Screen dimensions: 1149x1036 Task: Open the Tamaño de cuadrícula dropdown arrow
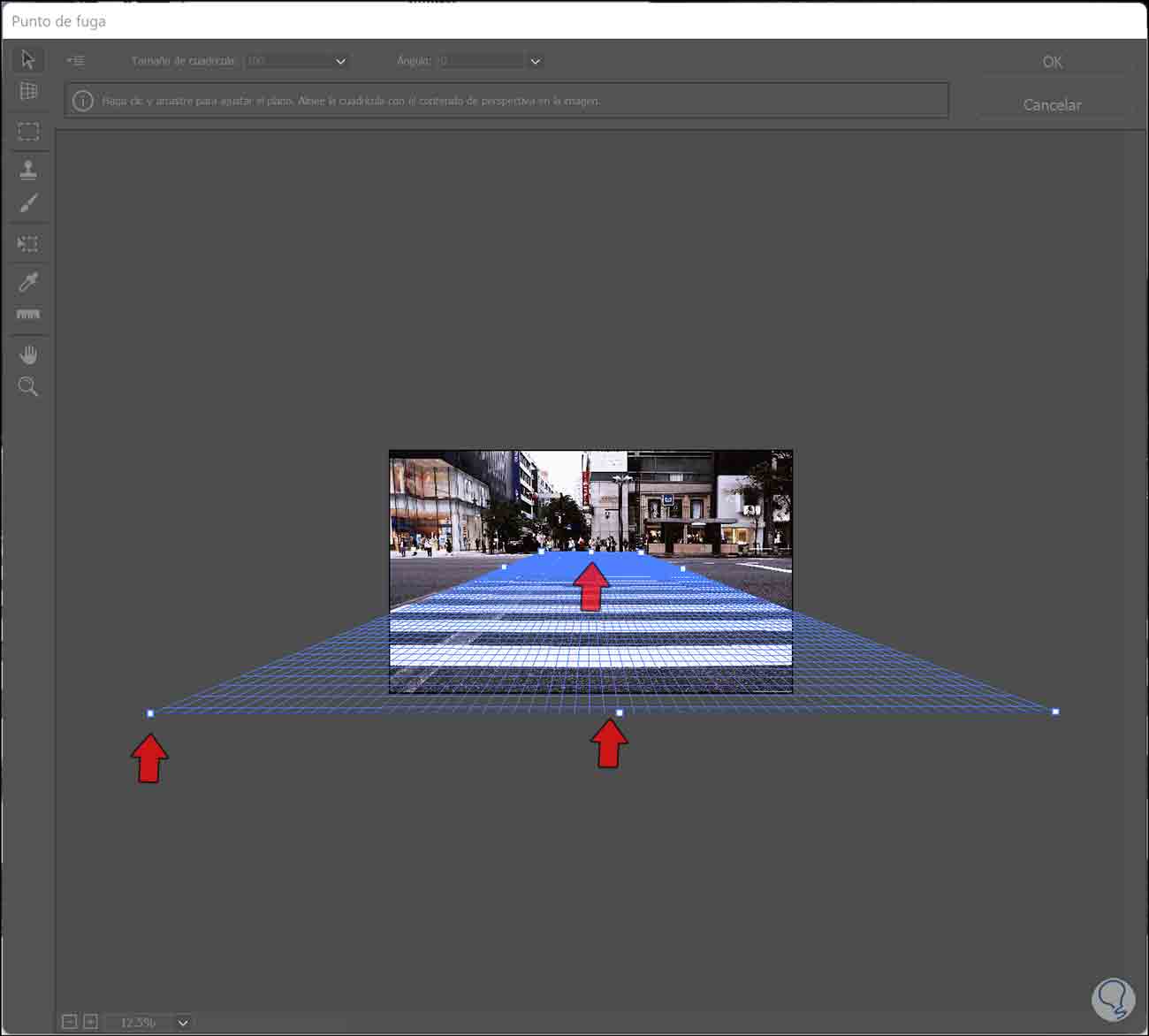340,61
